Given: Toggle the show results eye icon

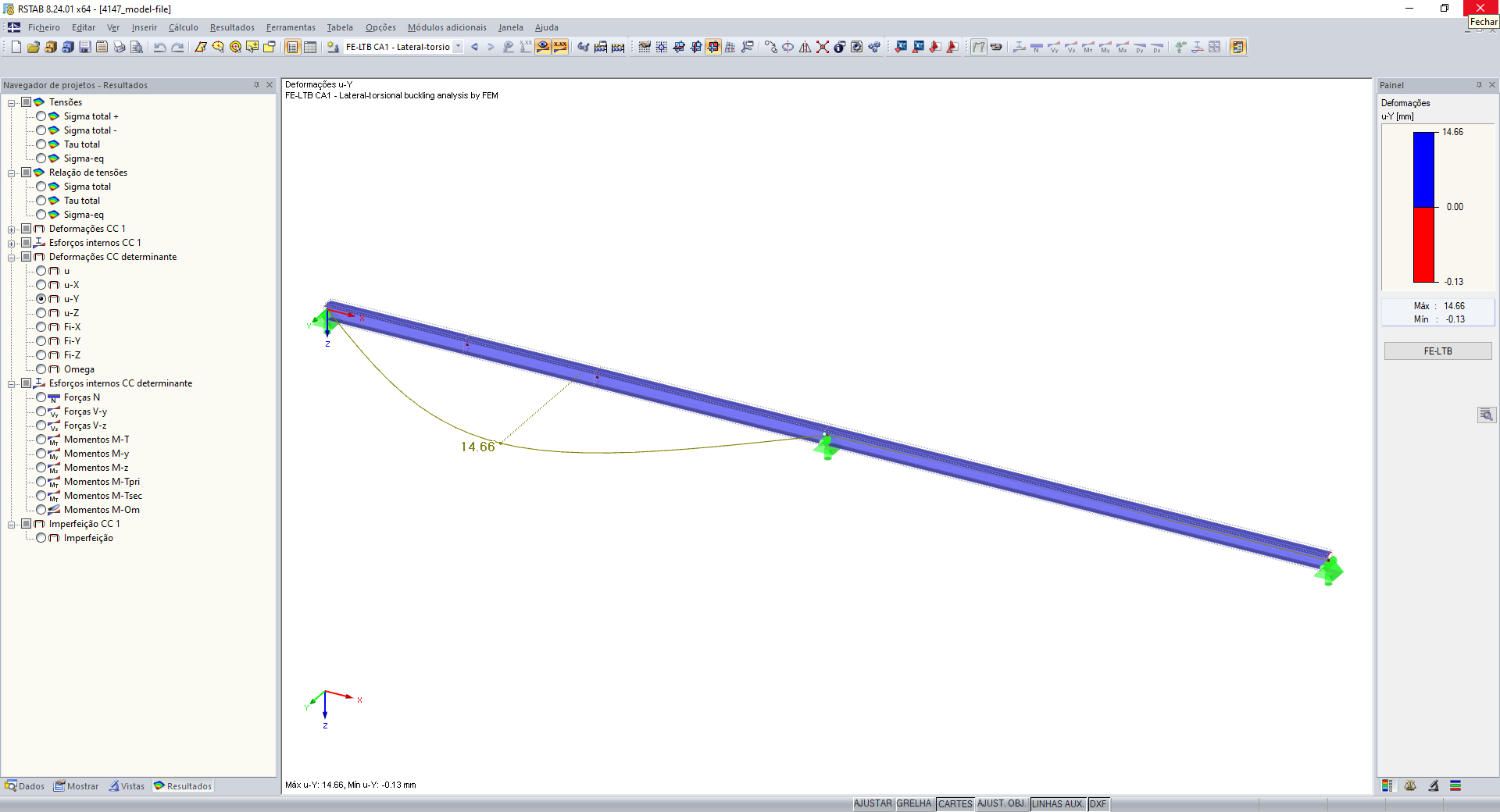Looking at the screenshot, I should point(543,47).
